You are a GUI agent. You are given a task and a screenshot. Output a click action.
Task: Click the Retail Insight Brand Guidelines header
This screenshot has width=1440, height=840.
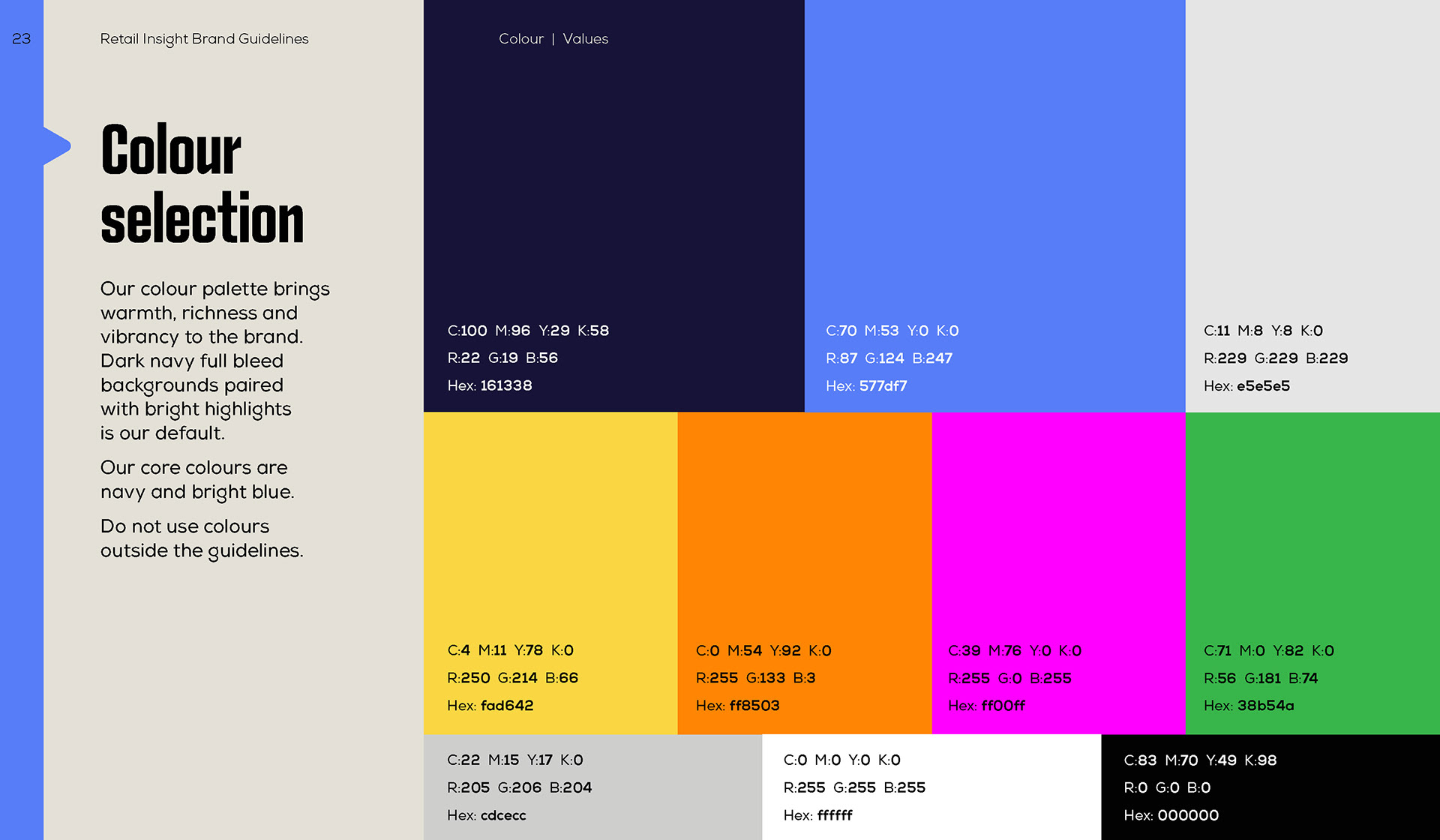204,39
